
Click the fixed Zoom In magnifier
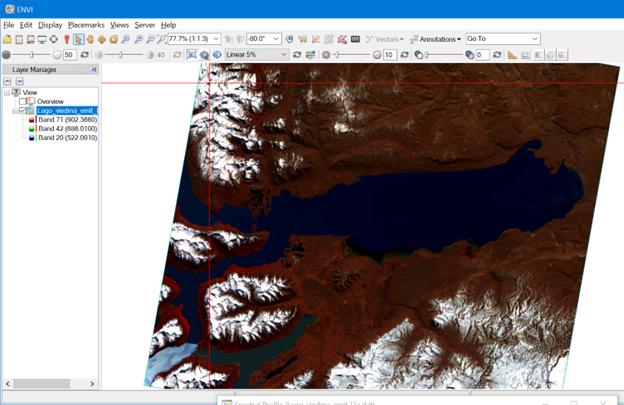pos(138,39)
